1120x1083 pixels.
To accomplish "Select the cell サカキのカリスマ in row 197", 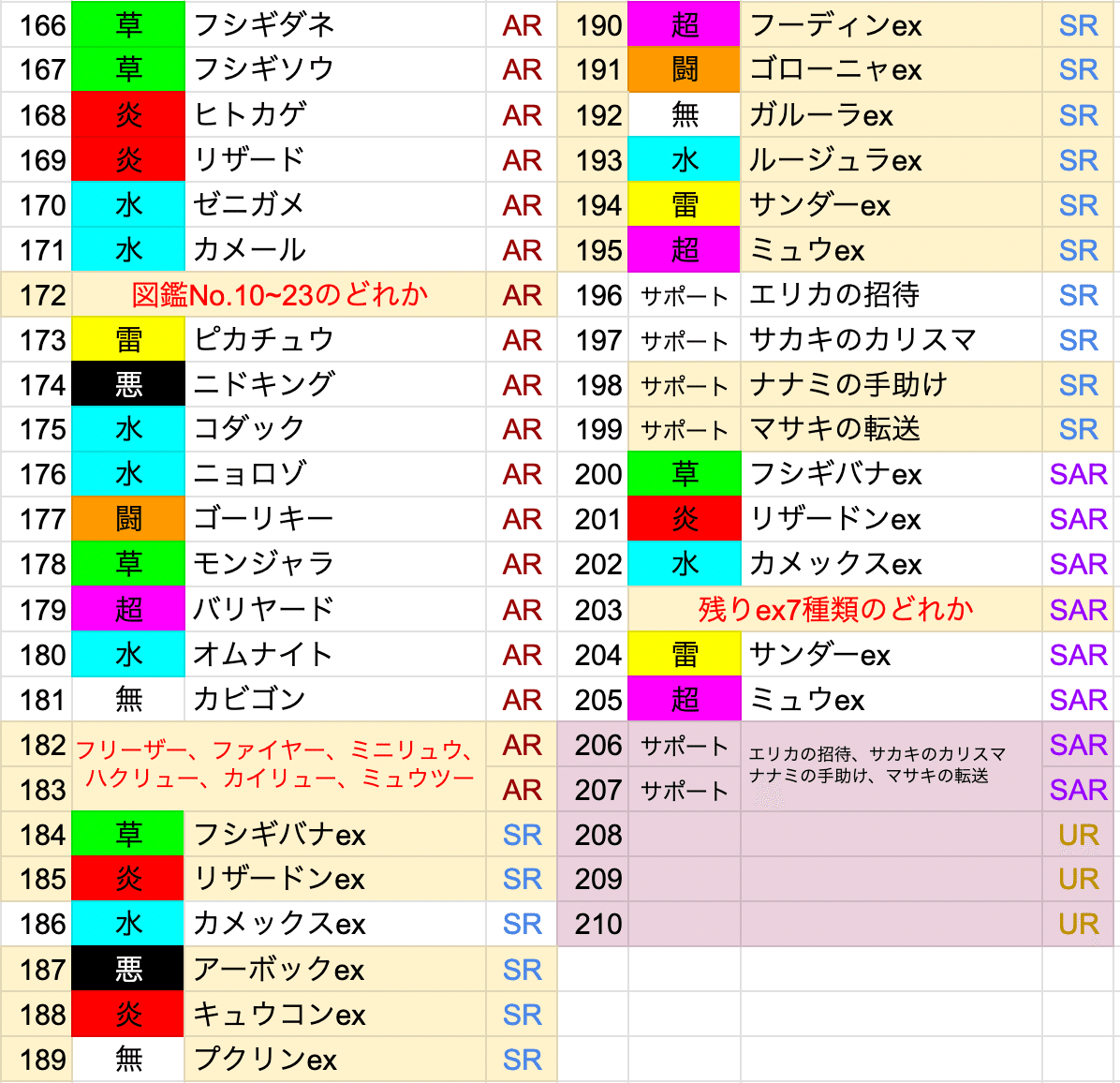I will [x=891, y=340].
